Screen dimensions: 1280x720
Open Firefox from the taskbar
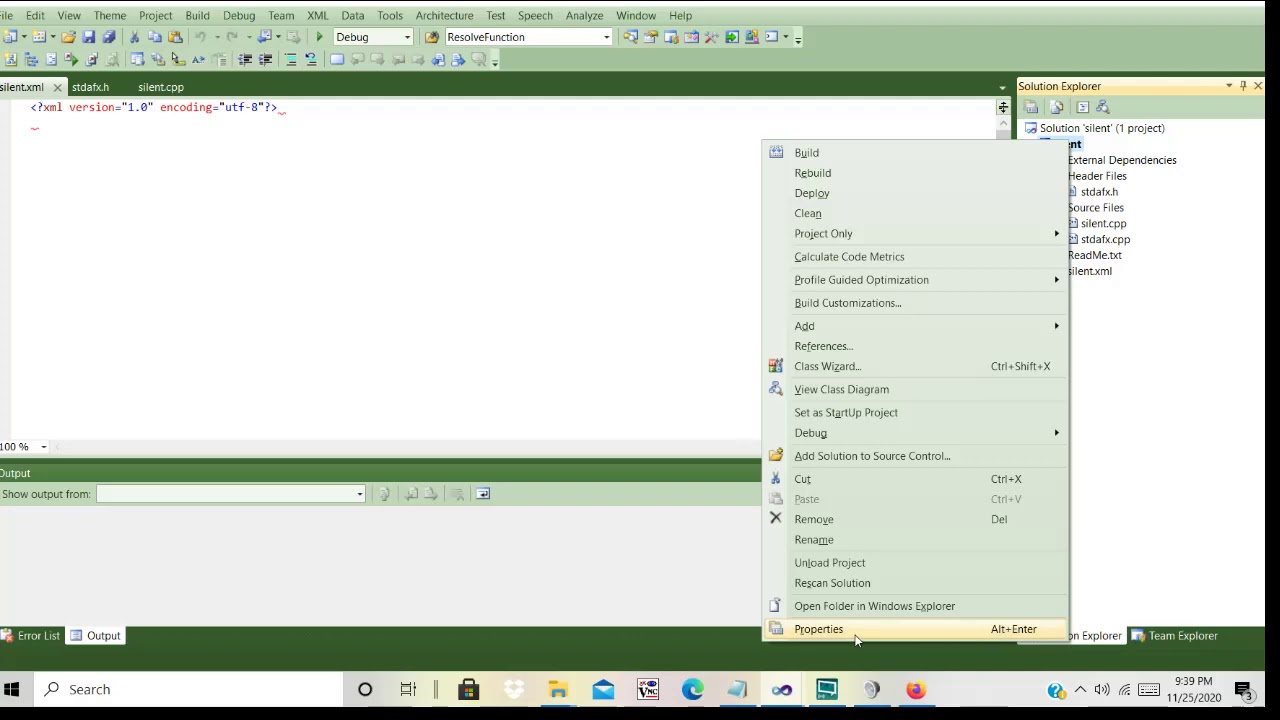click(x=916, y=690)
